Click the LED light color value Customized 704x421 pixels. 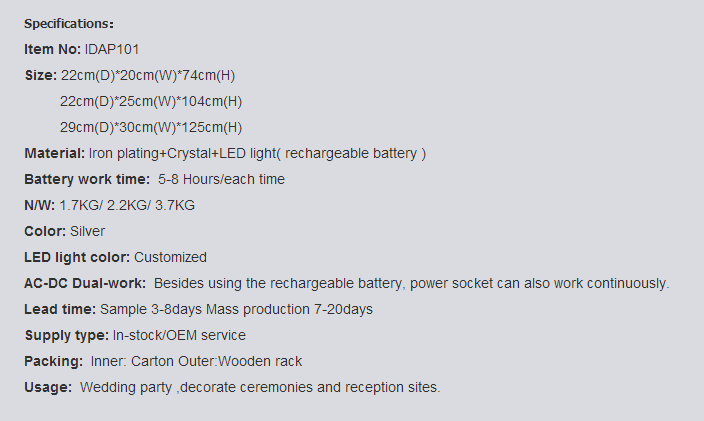click(170, 258)
